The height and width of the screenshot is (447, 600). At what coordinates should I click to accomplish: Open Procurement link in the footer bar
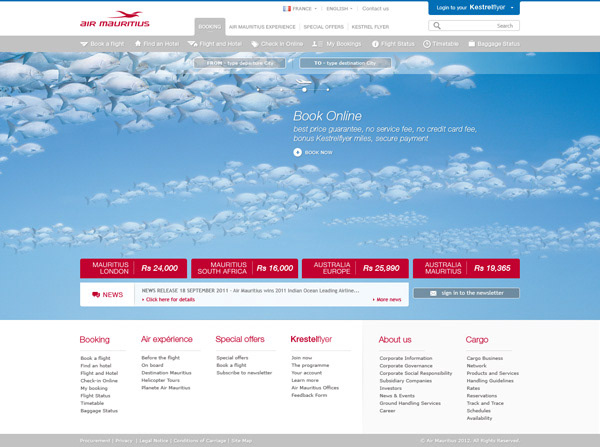click(x=95, y=441)
